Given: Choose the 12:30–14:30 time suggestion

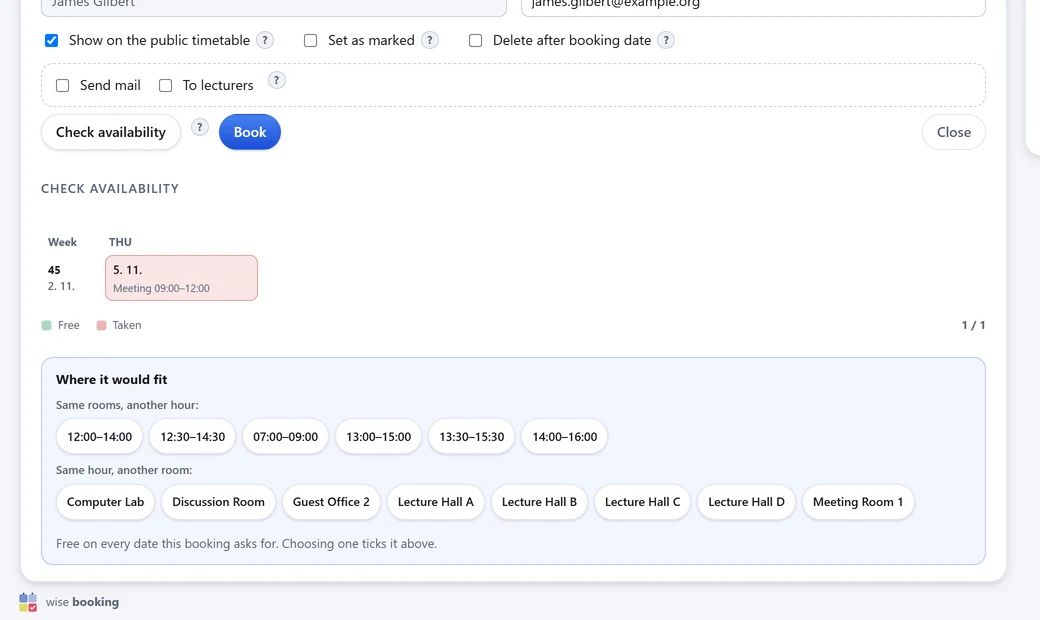Looking at the screenshot, I should pyautogui.click(x=192, y=437).
